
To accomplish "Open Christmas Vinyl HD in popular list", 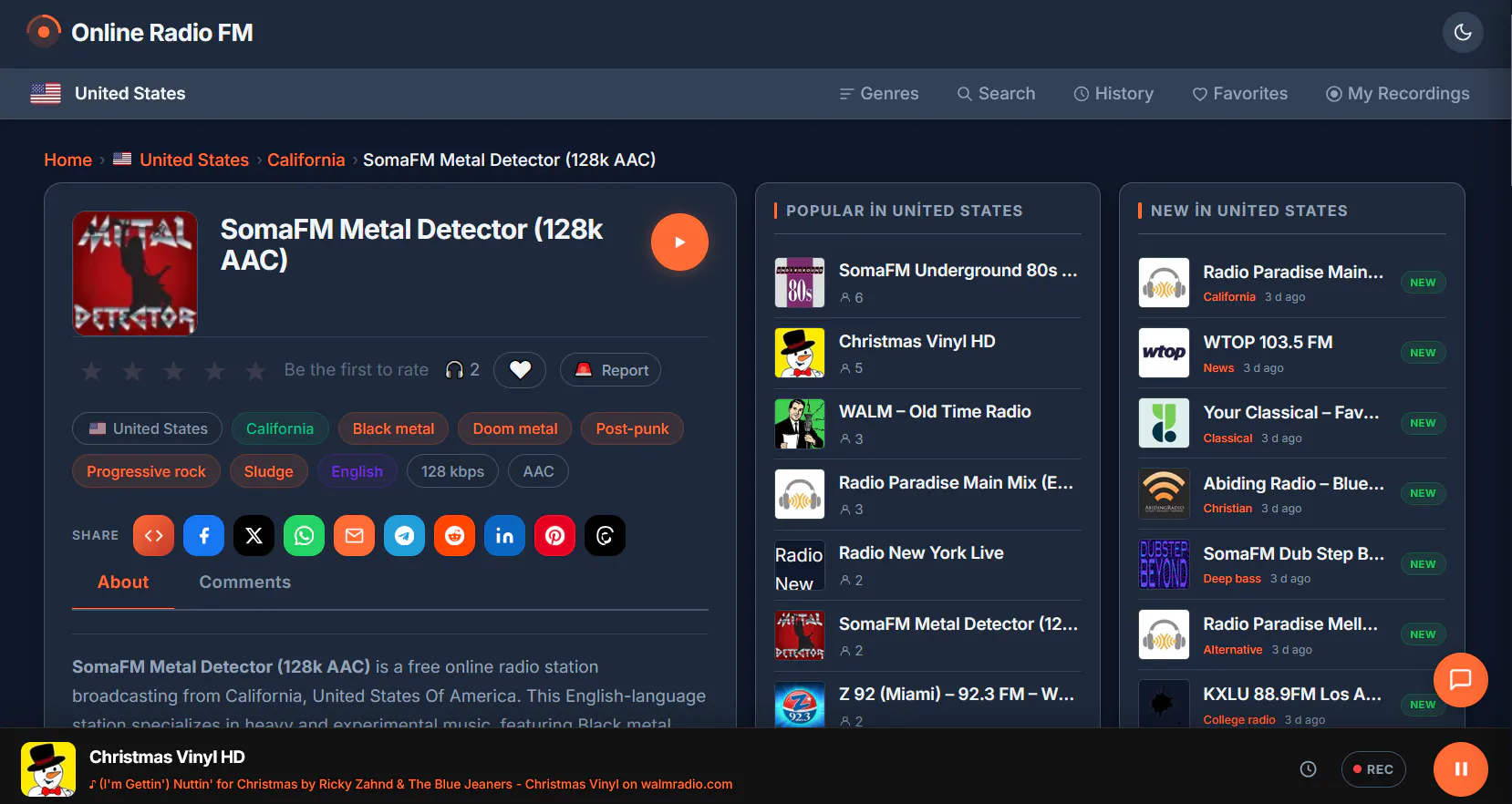I will pyautogui.click(x=927, y=353).
